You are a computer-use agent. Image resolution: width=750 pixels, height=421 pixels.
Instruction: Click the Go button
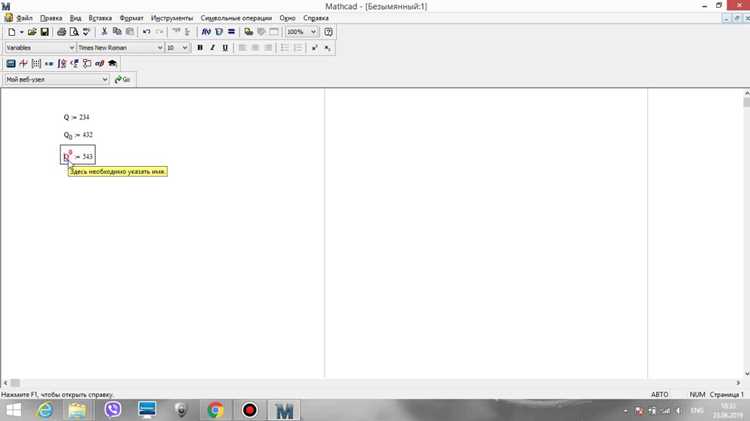coord(123,79)
